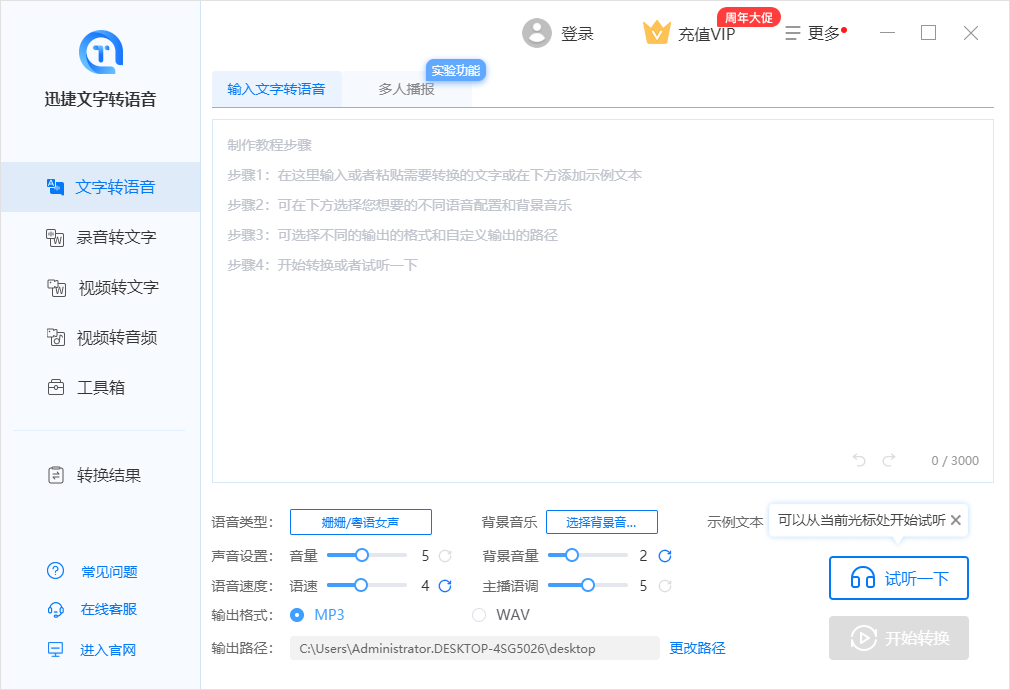Click the user avatar icon
1010x690 pixels.
pos(537,33)
